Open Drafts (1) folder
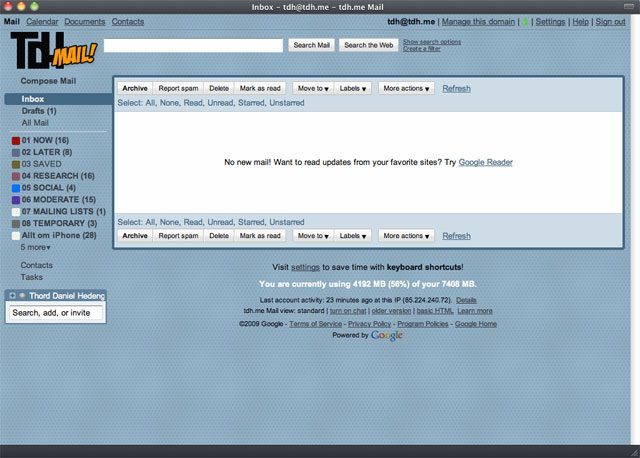The height and width of the screenshot is (458, 640). click(x=39, y=111)
